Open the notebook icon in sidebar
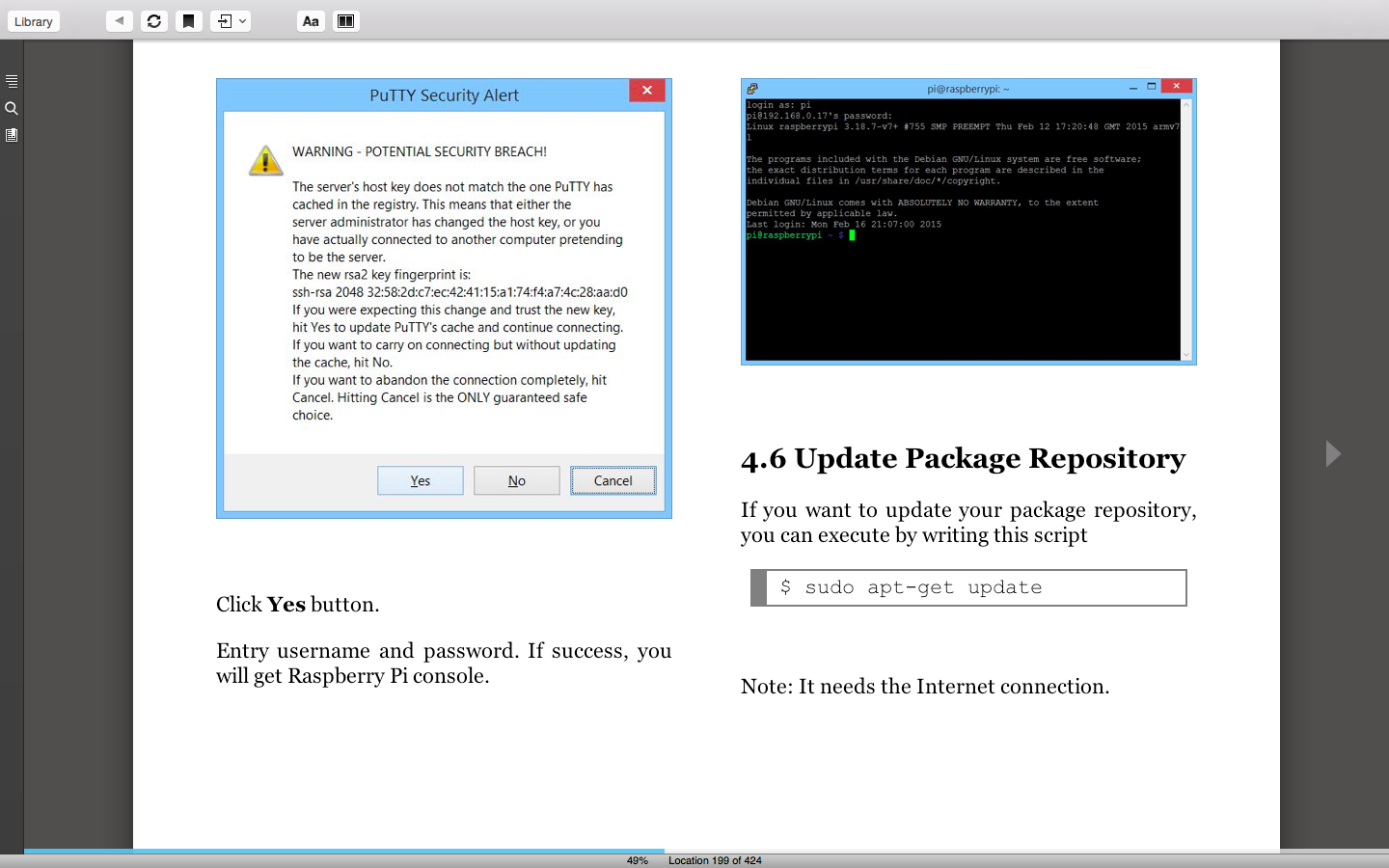Viewport: 1389px width, 868px height. 12,135
